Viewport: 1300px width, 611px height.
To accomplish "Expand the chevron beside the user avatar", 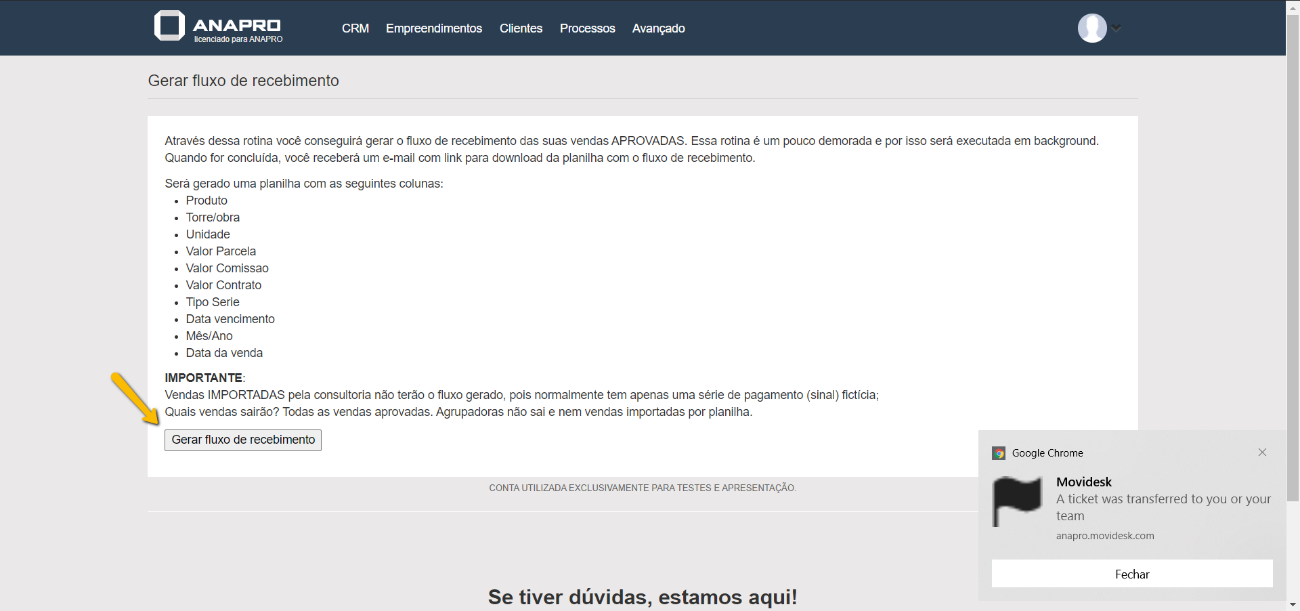I will pyautogui.click(x=1116, y=28).
